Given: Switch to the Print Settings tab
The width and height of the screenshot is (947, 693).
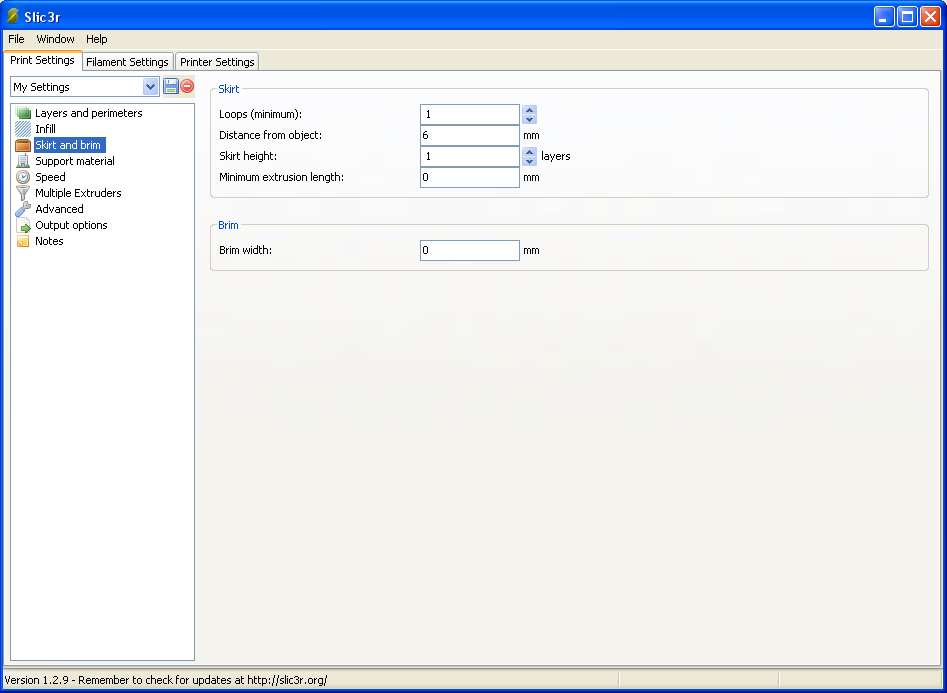Looking at the screenshot, I should pos(42,60).
